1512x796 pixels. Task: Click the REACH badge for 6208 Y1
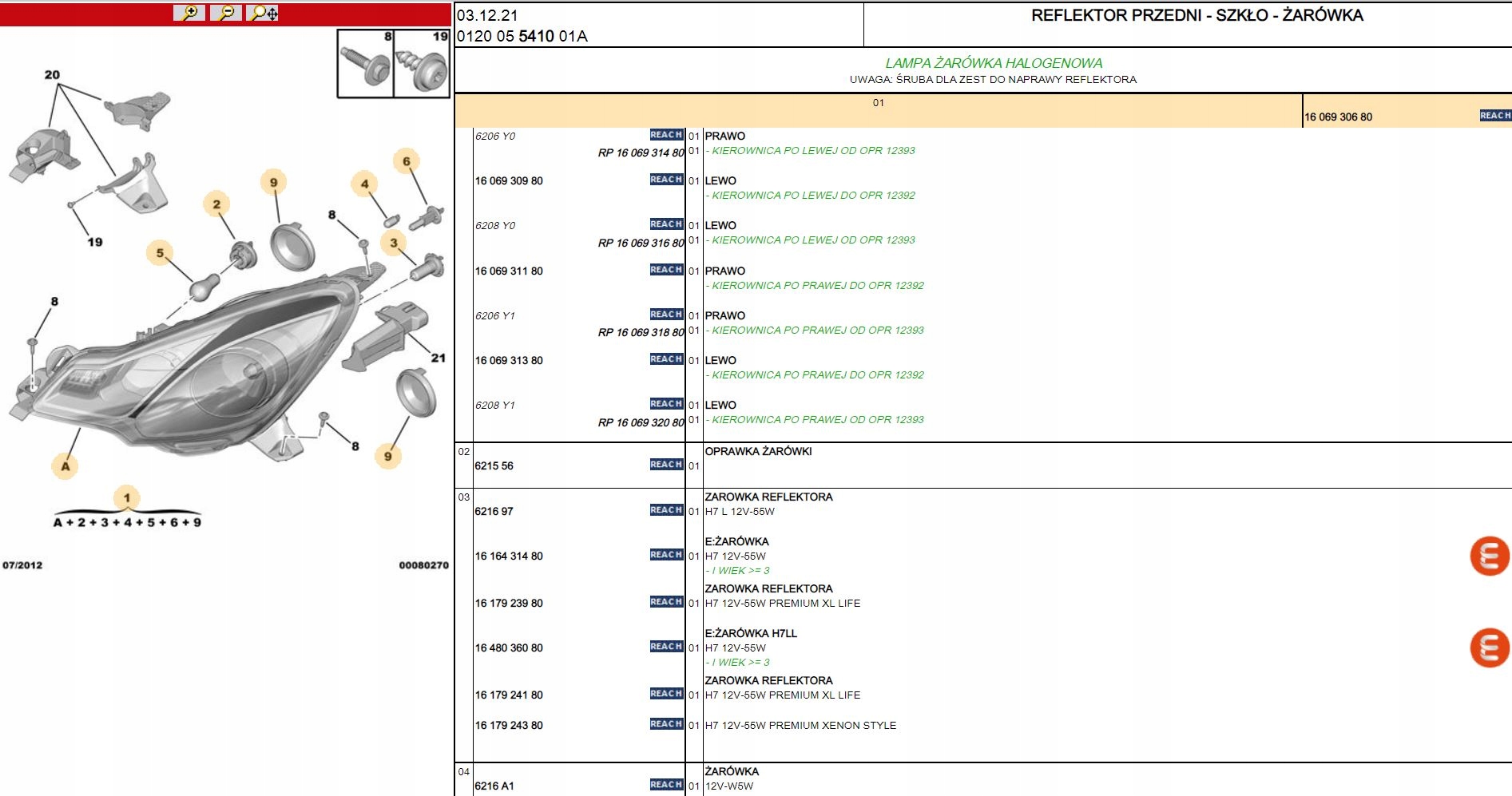(x=666, y=404)
